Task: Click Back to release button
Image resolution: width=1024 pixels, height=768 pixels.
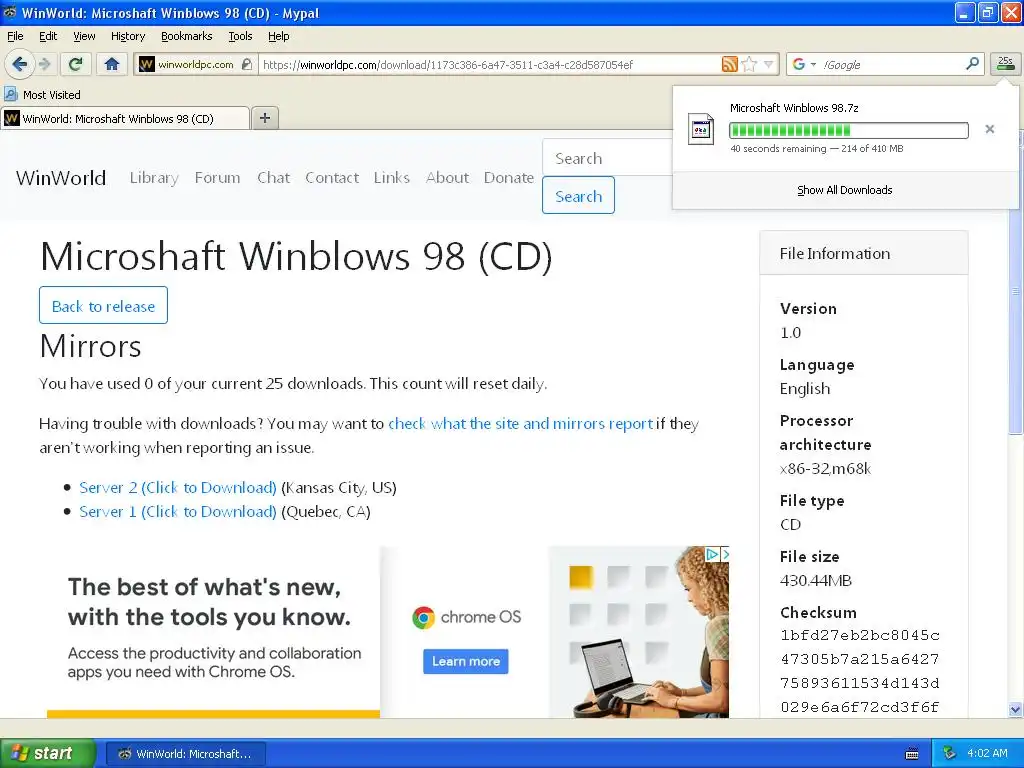Action: tap(103, 306)
